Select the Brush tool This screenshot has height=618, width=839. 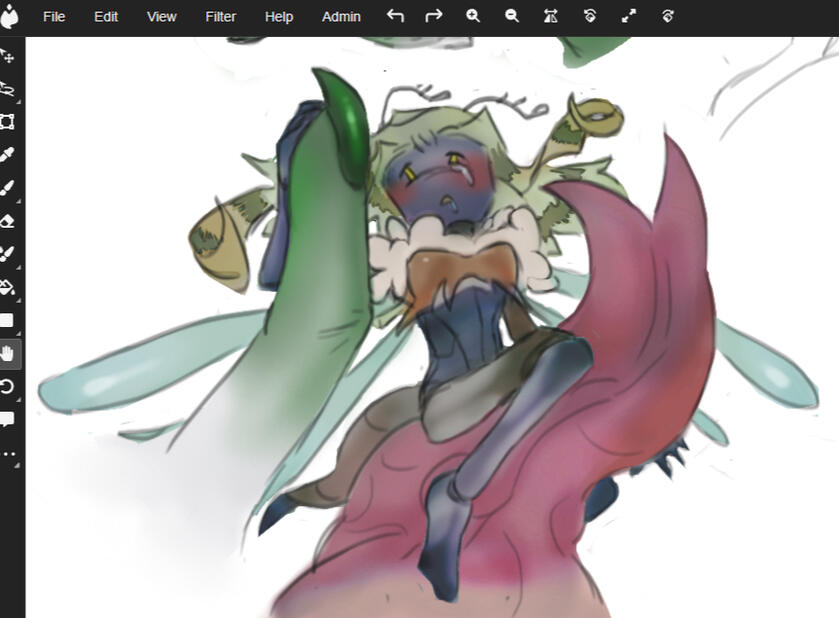(x=7, y=188)
